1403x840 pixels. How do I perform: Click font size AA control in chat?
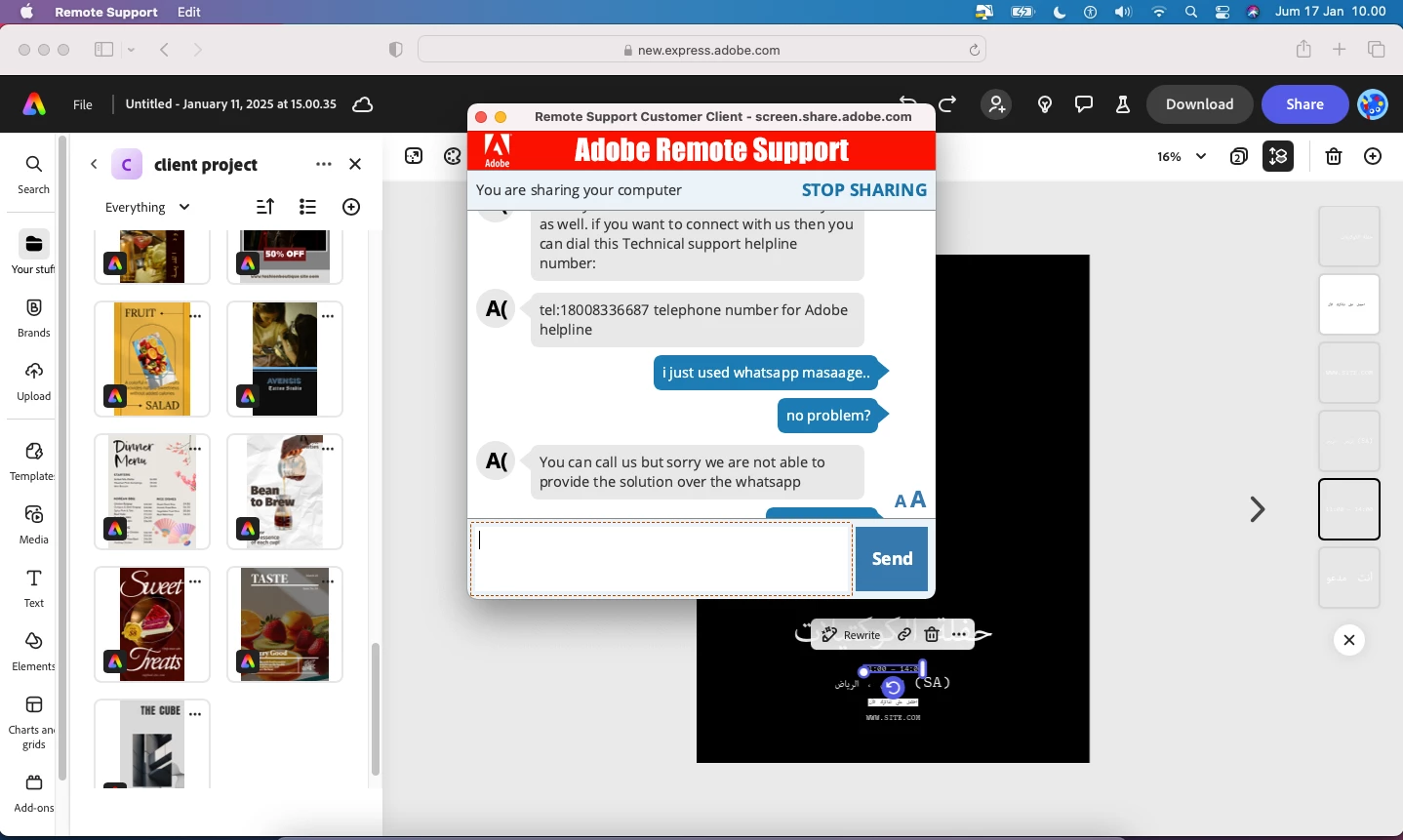(910, 500)
